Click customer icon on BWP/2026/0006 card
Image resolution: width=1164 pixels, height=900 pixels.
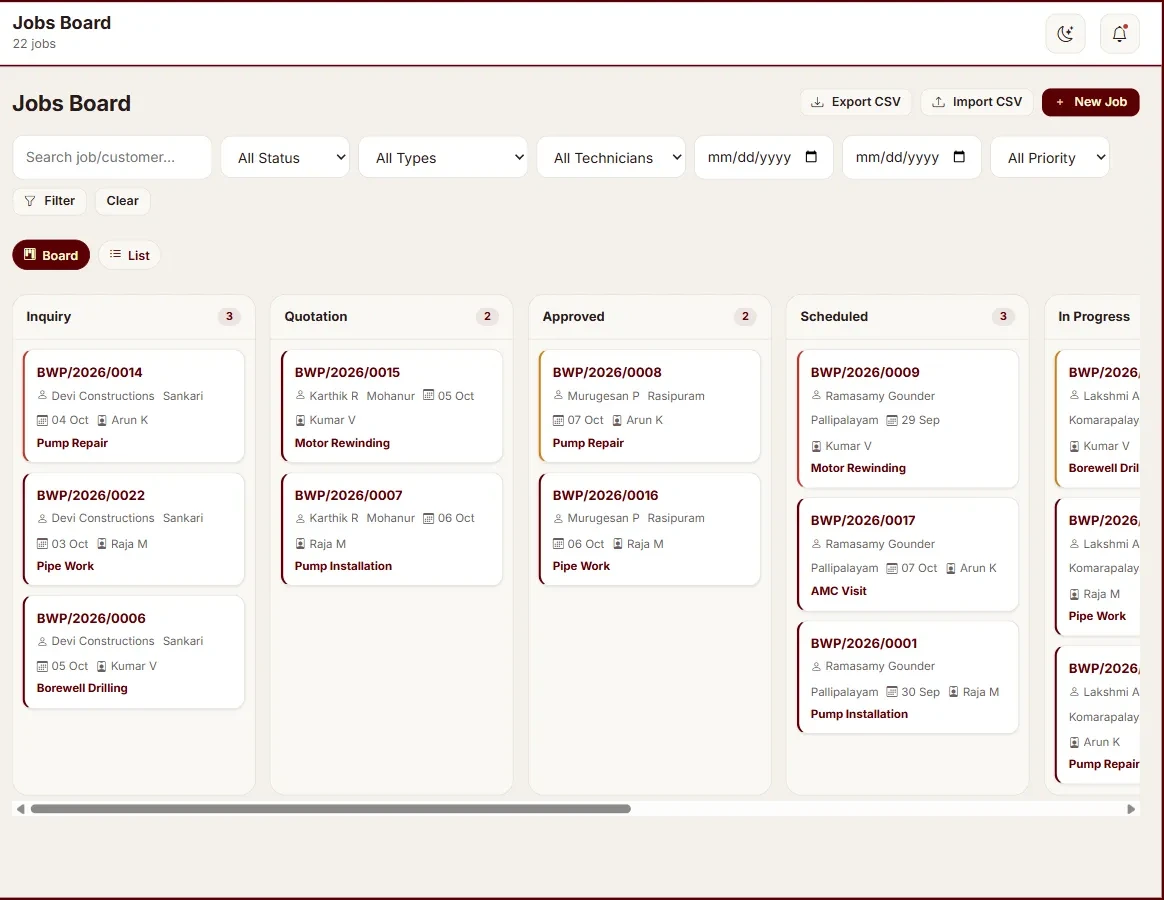pyautogui.click(x=42, y=641)
